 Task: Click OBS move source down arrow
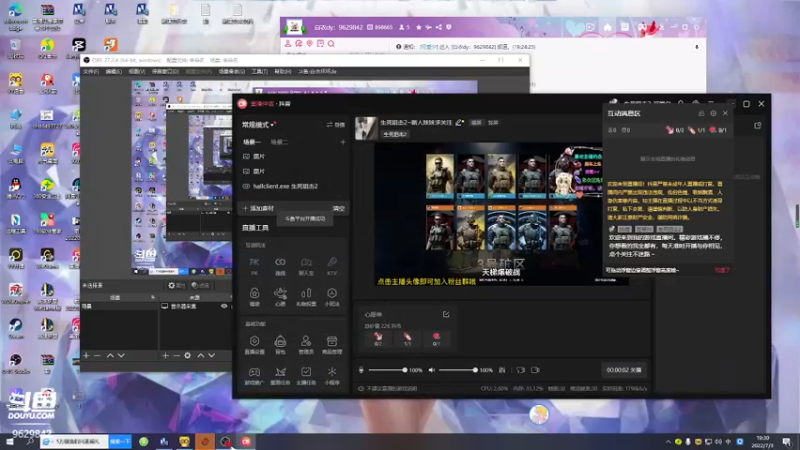[x=211, y=355]
